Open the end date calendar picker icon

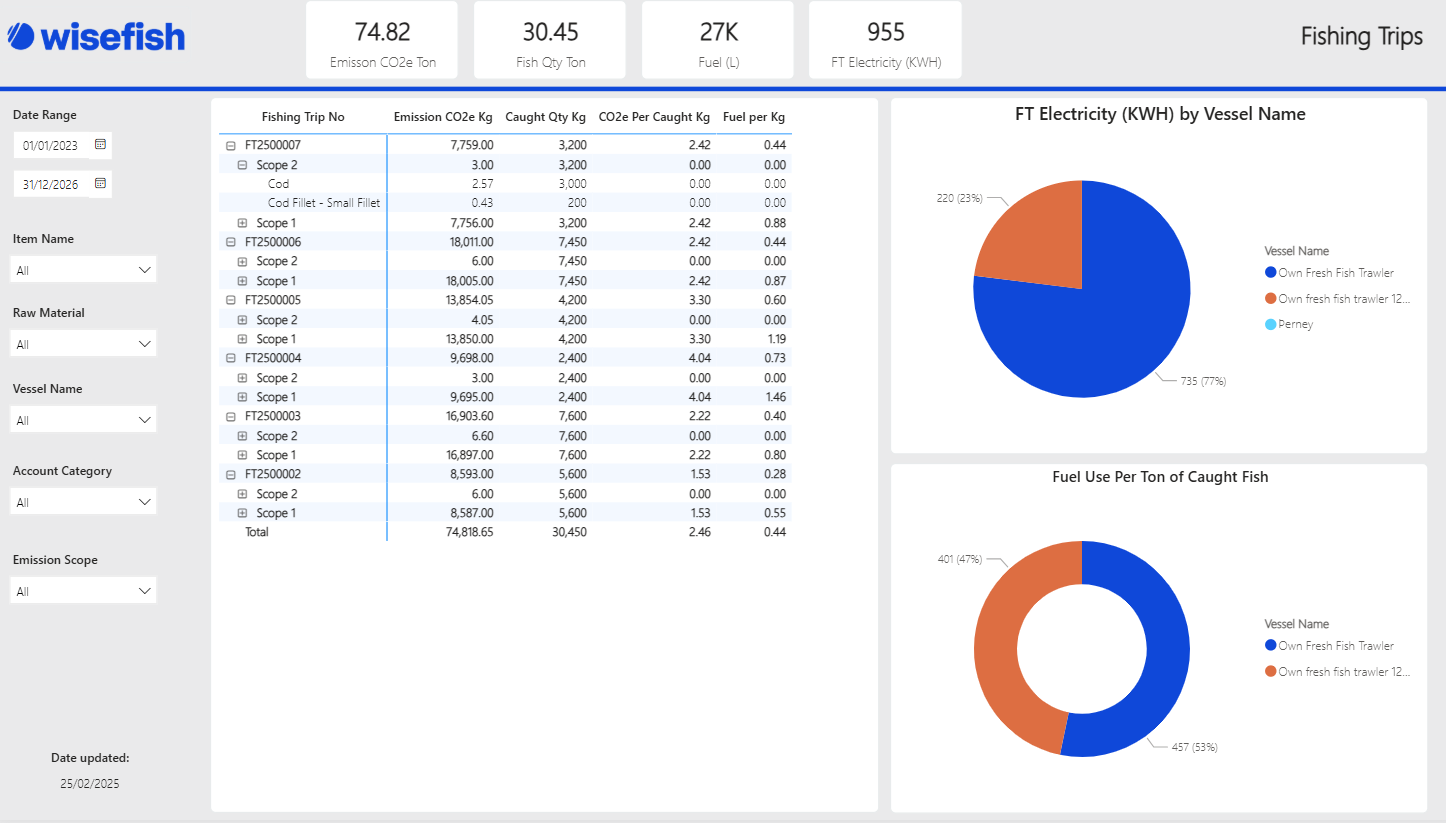pos(100,184)
